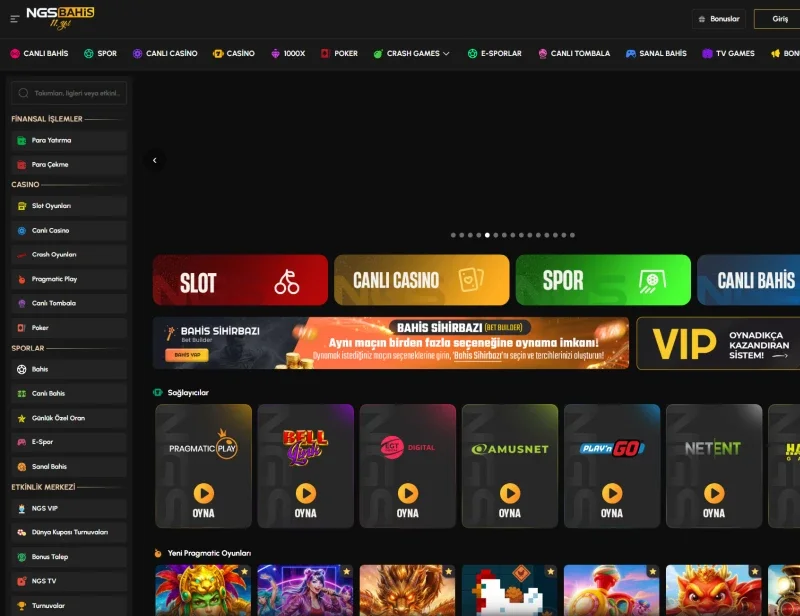Image resolution: width=800 pixels, height=616 pixels.
Task: Open the Bonuslar button
Action: point(719,19)
